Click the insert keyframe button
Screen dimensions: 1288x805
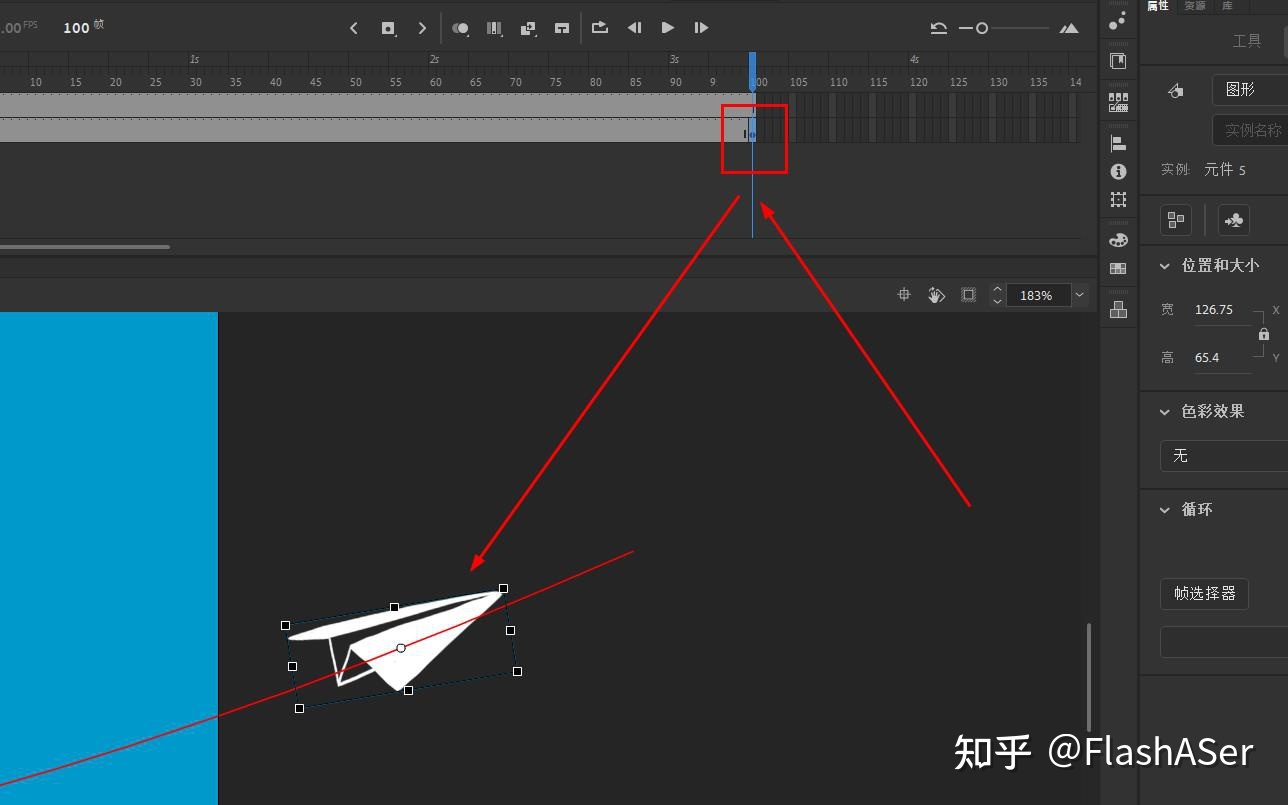point(388,28)
